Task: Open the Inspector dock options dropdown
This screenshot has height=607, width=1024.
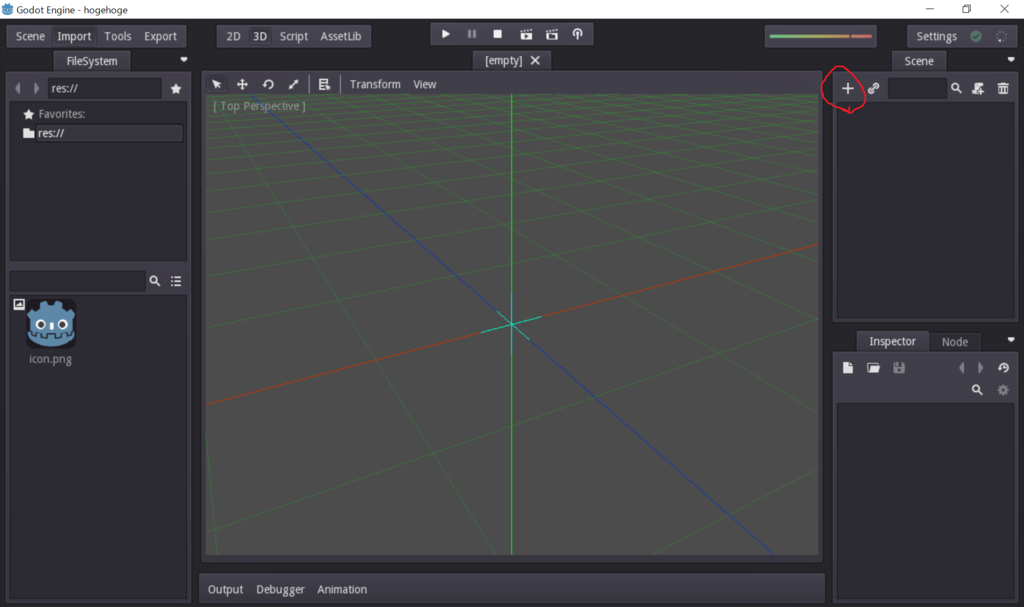Action: [x=1011, y=340]
